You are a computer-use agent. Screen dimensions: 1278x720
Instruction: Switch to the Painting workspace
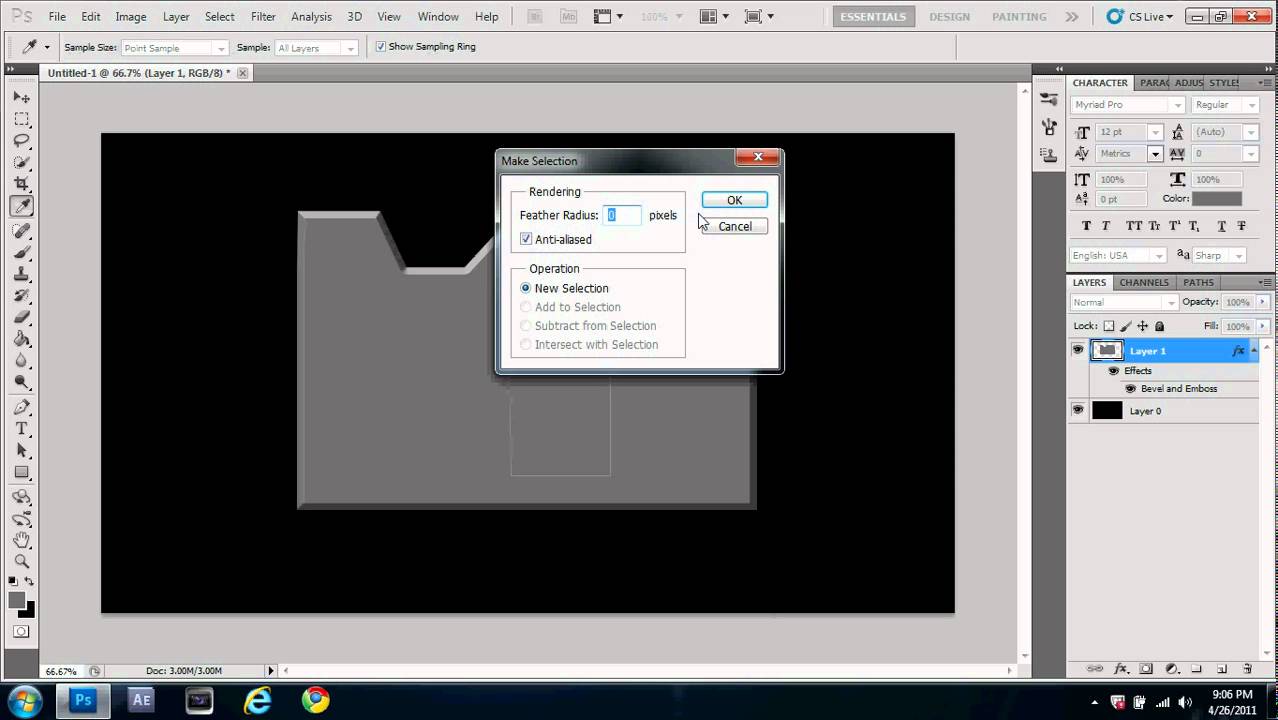(x=1020, y=17)
